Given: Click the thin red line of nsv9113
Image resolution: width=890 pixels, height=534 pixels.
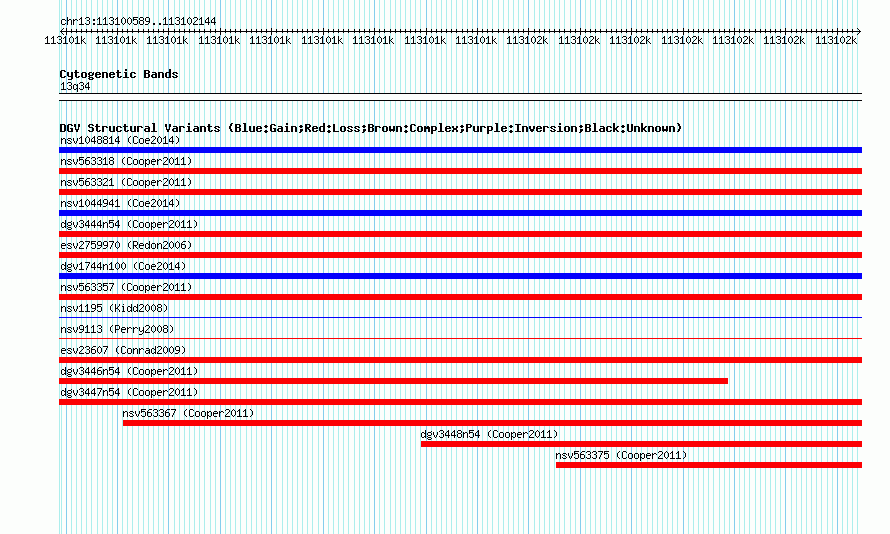Looking at the screenshot, I should pyautogui.click(x=460, y=338).
